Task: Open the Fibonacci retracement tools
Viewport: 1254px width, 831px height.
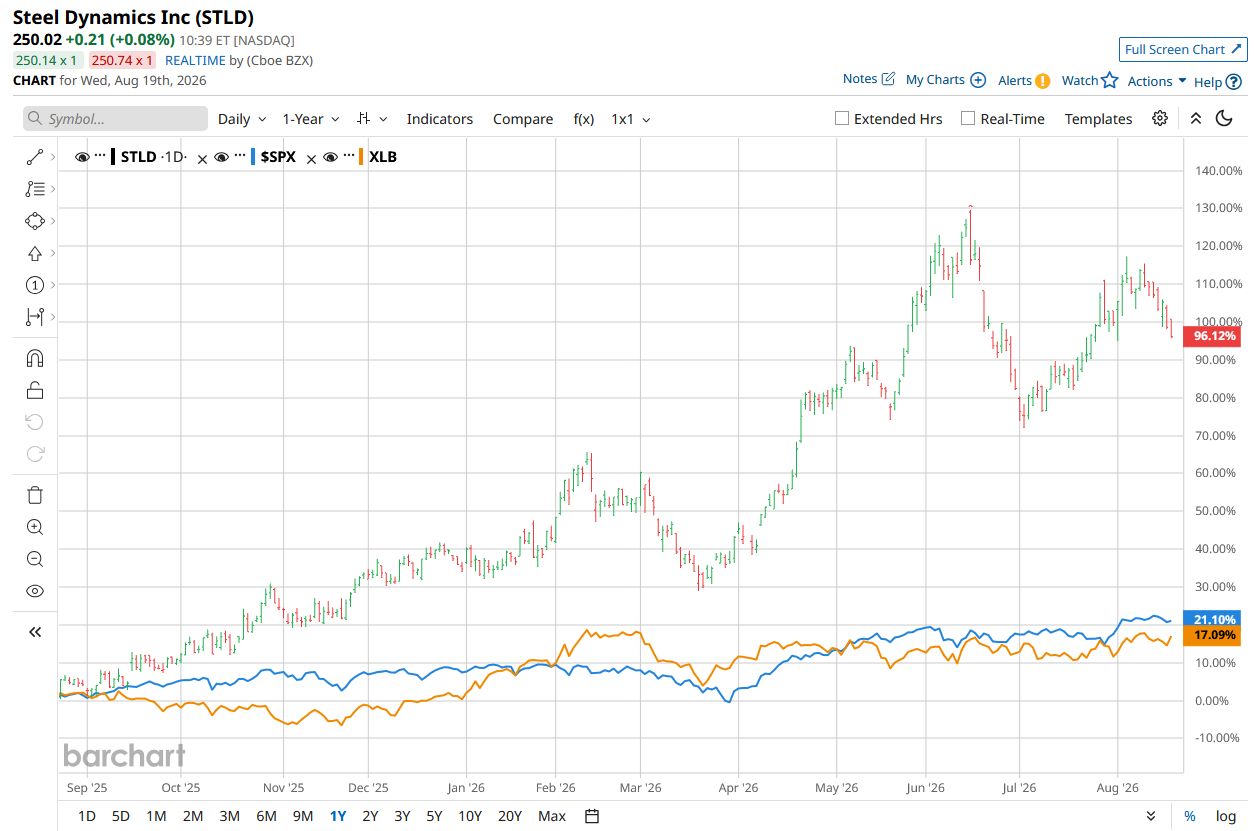Action: pos(35,189)
